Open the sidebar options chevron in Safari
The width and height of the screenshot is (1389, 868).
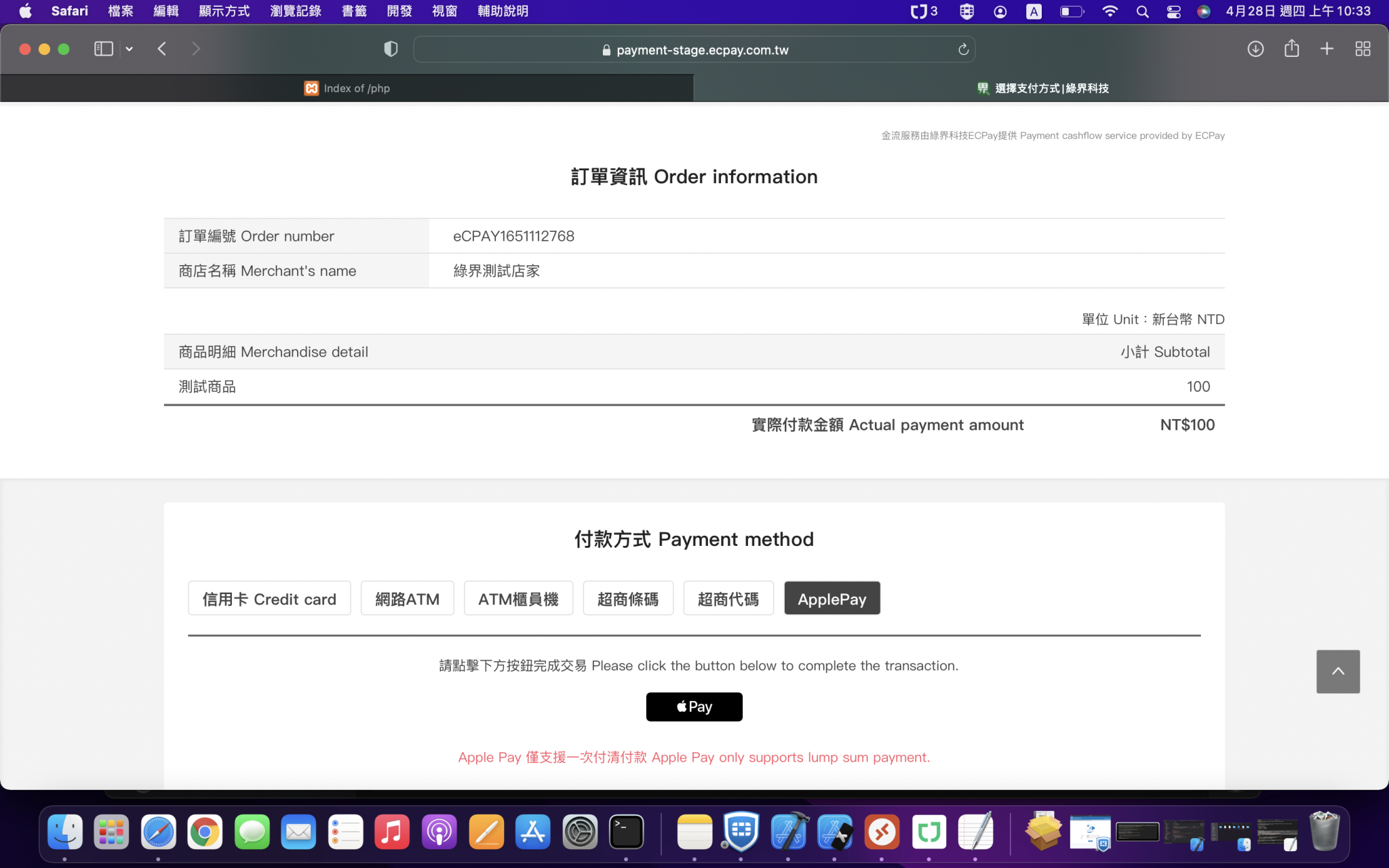130,49
